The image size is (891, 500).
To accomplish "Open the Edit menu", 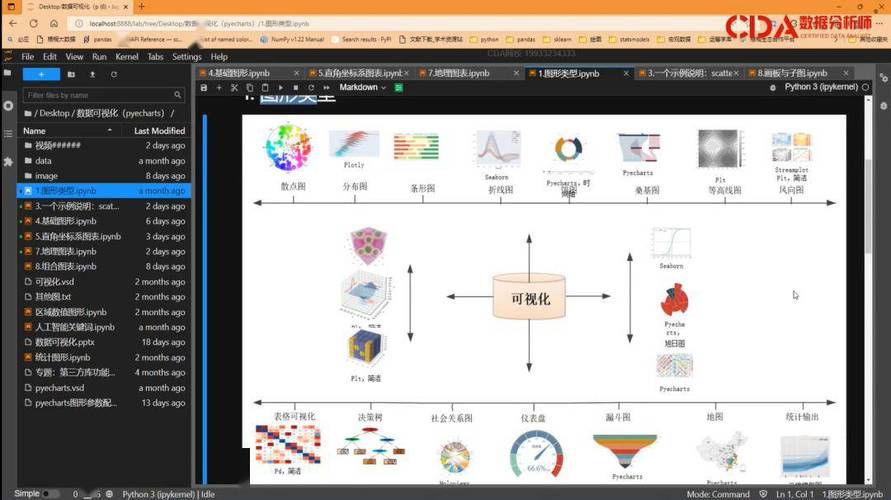I will pos(50,57).
